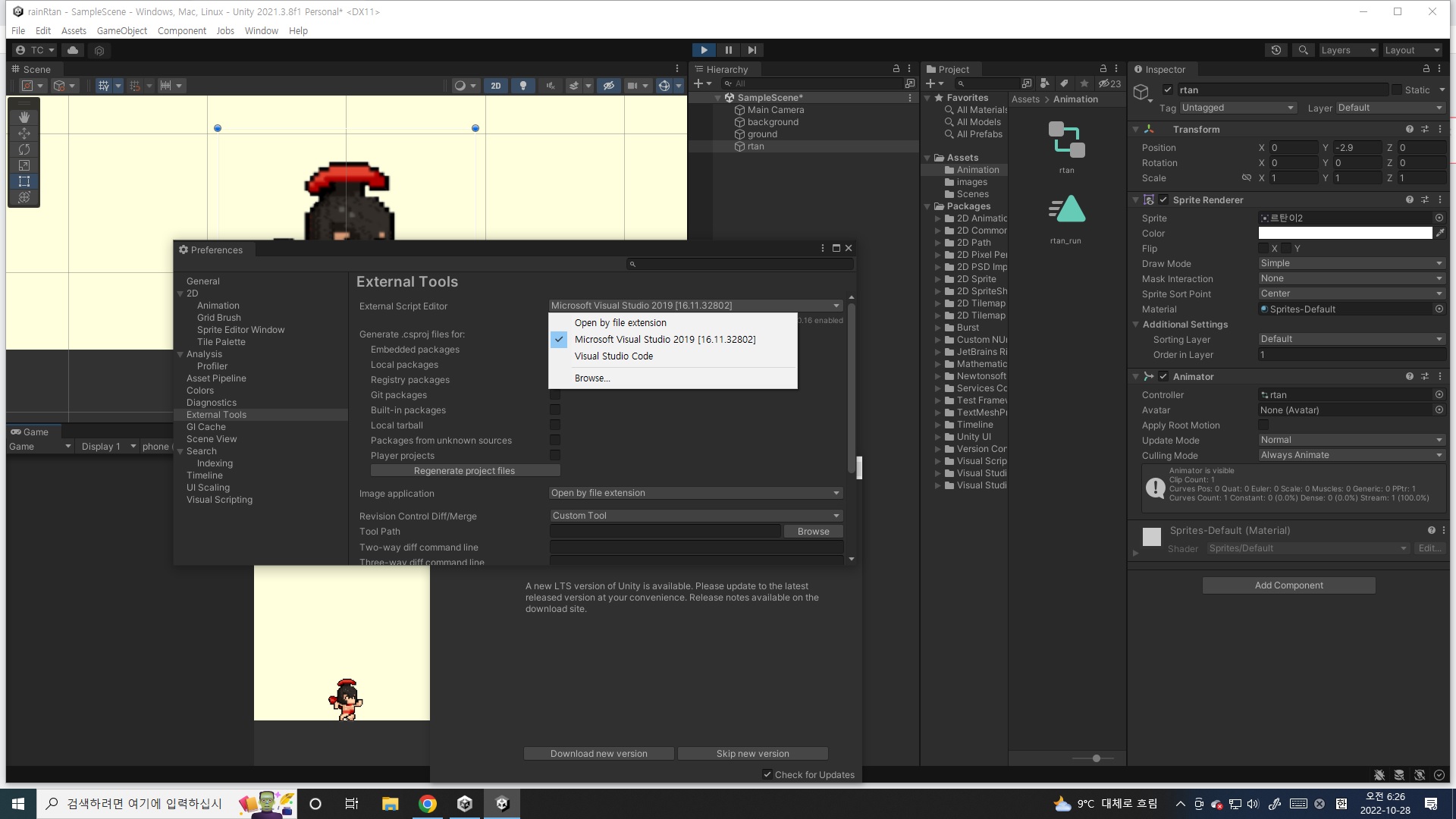
Task: Collapse the Assets folder in Project
Action: [x=927, y=158]
